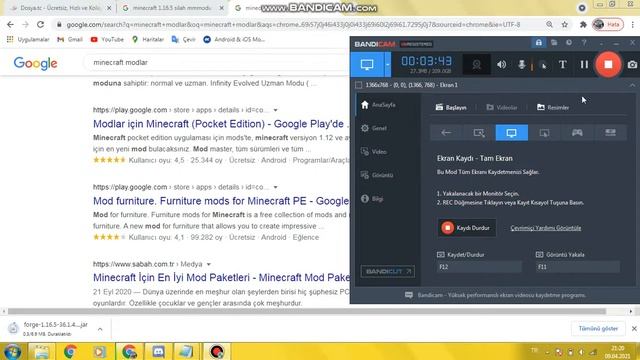Bookmark this page with the star icon
The height and width of the screenshot is (360, 640).
pyautogui.click(x=564, y=24)
